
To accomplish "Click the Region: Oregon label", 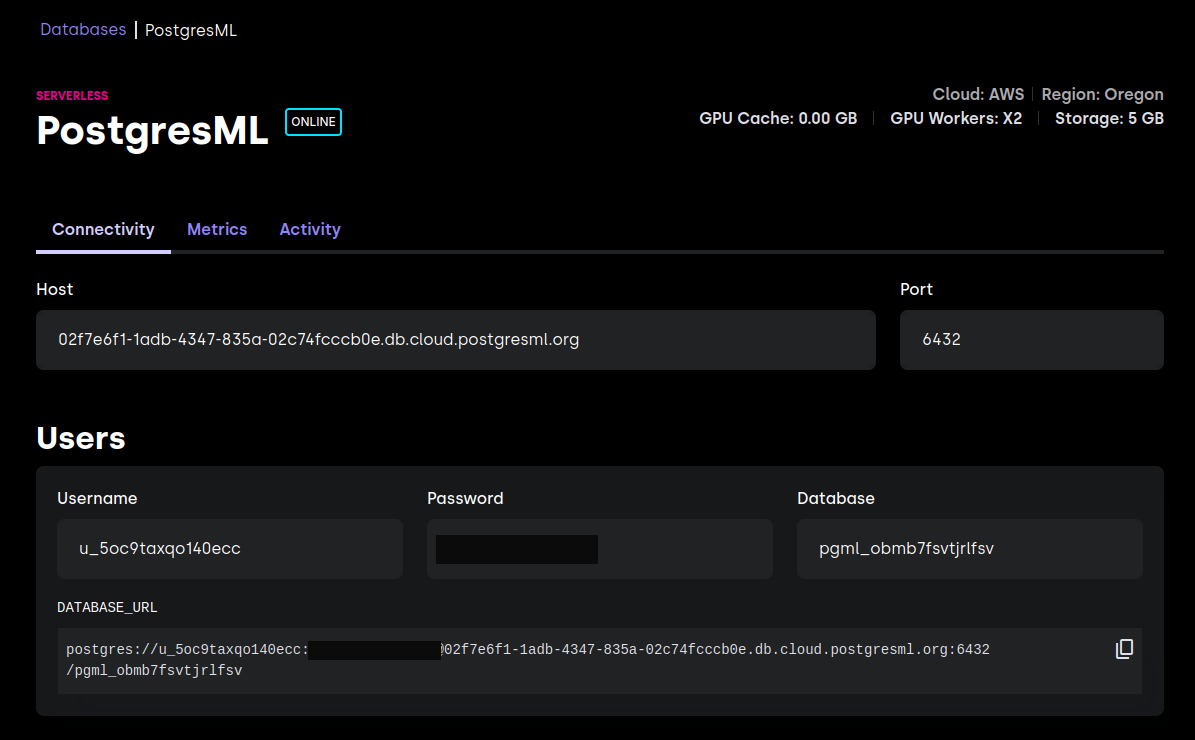I will coord(1103,95).
